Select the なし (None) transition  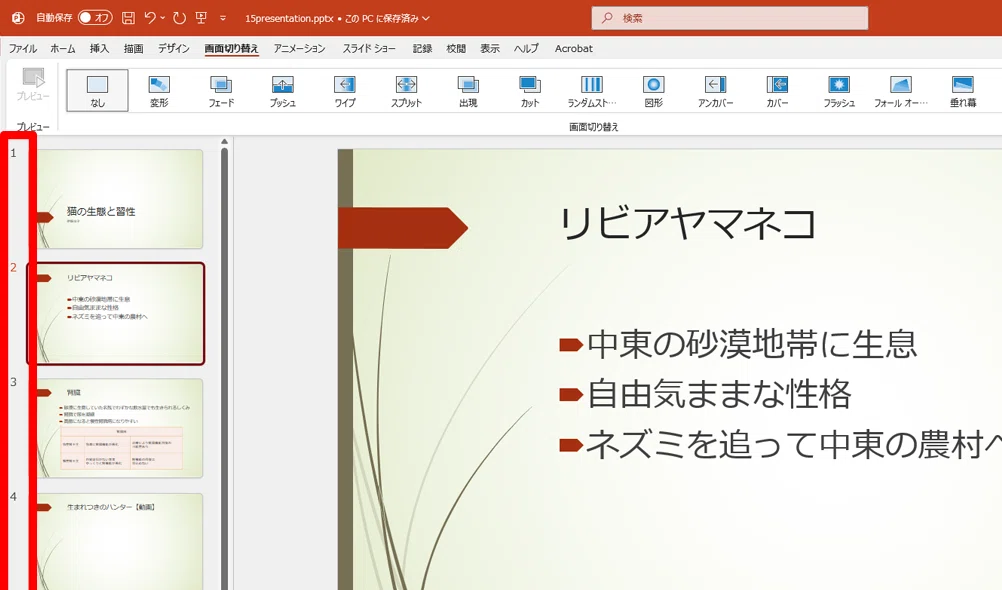click(x=98, y=91)
